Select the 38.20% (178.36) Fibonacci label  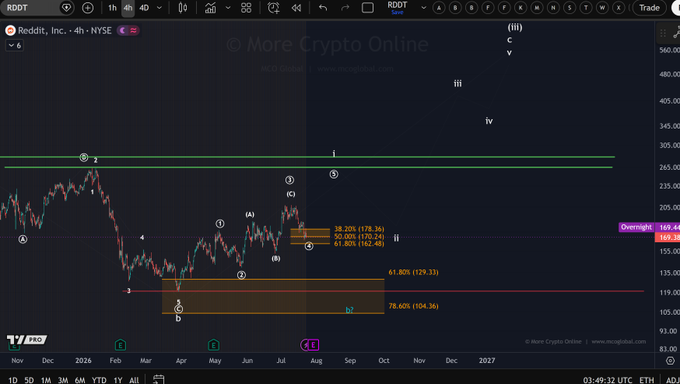click(359, 229)
